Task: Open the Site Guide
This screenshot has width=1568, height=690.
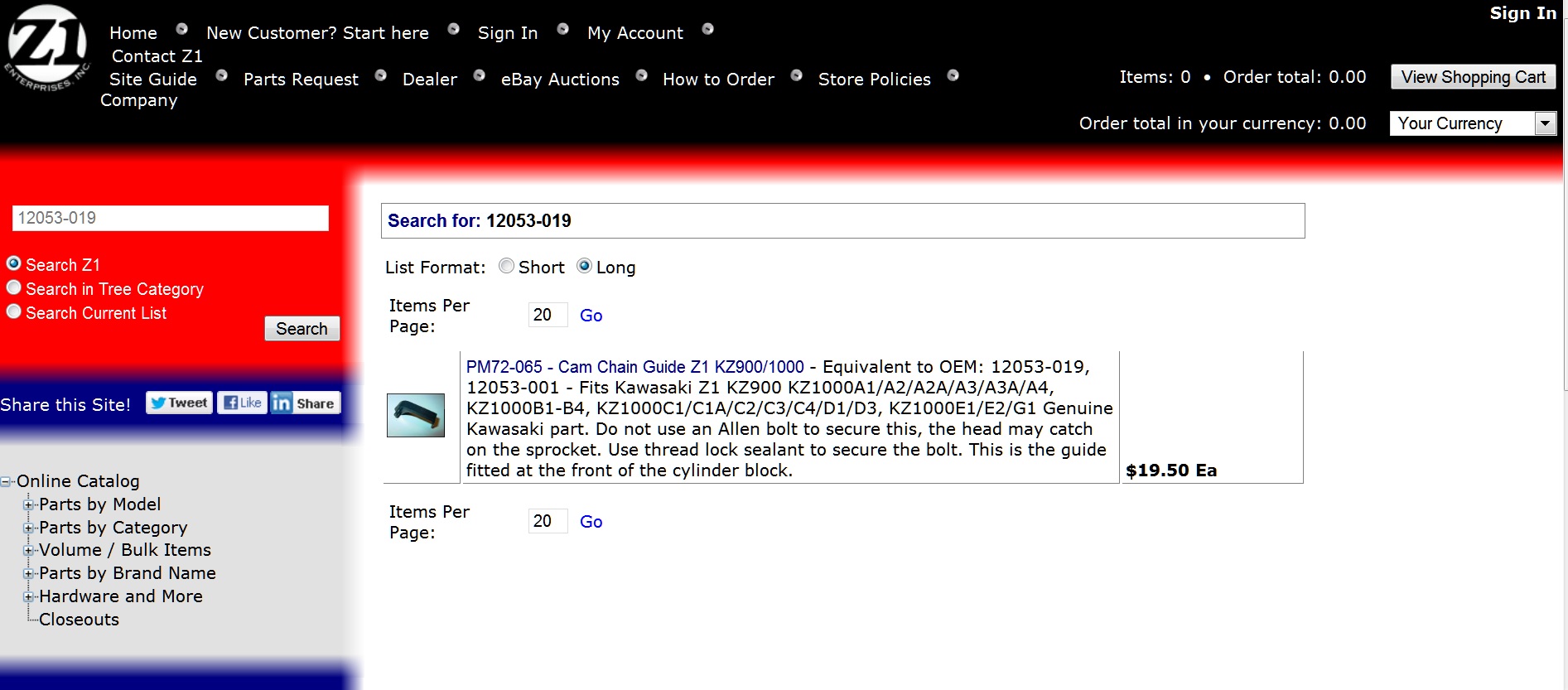Action: [x=153, y=80]
